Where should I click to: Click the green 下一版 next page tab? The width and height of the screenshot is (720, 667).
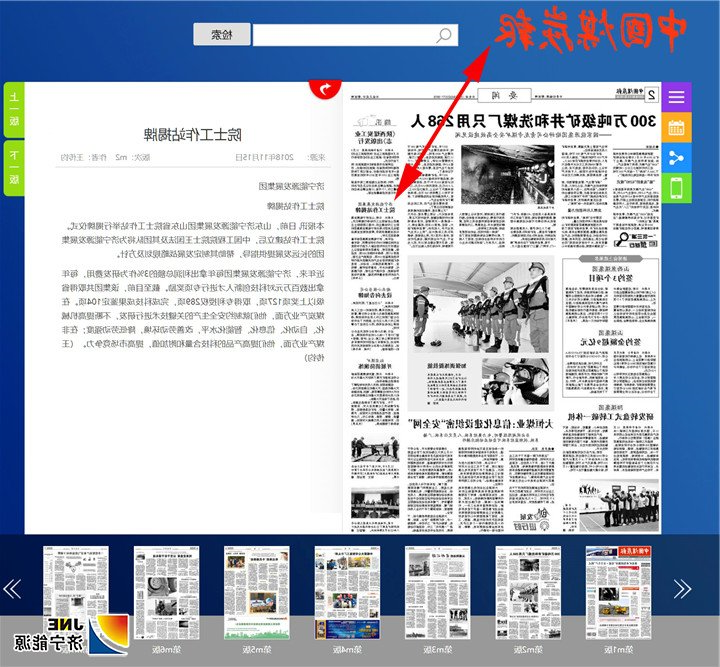[x=14, y=168]
